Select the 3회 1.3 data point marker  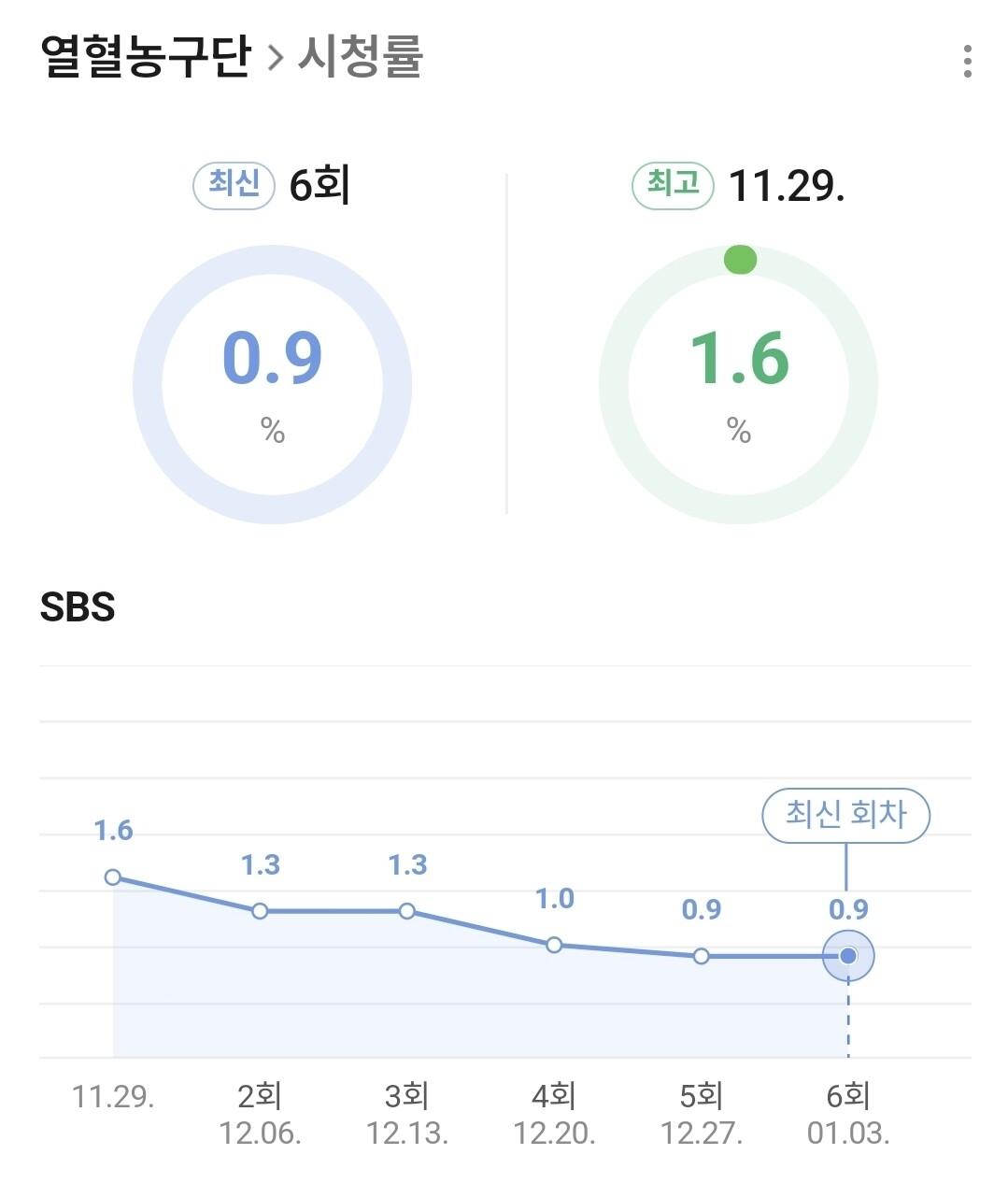click(x=407, y=910)
